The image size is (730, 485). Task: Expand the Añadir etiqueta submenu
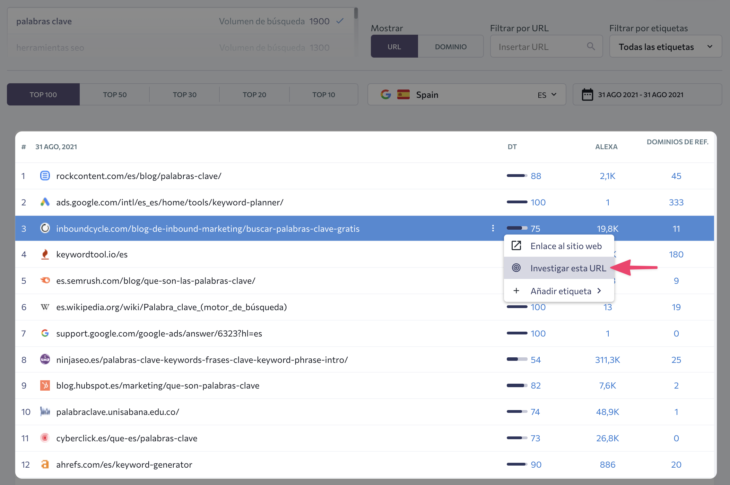[x=558, y=291]
